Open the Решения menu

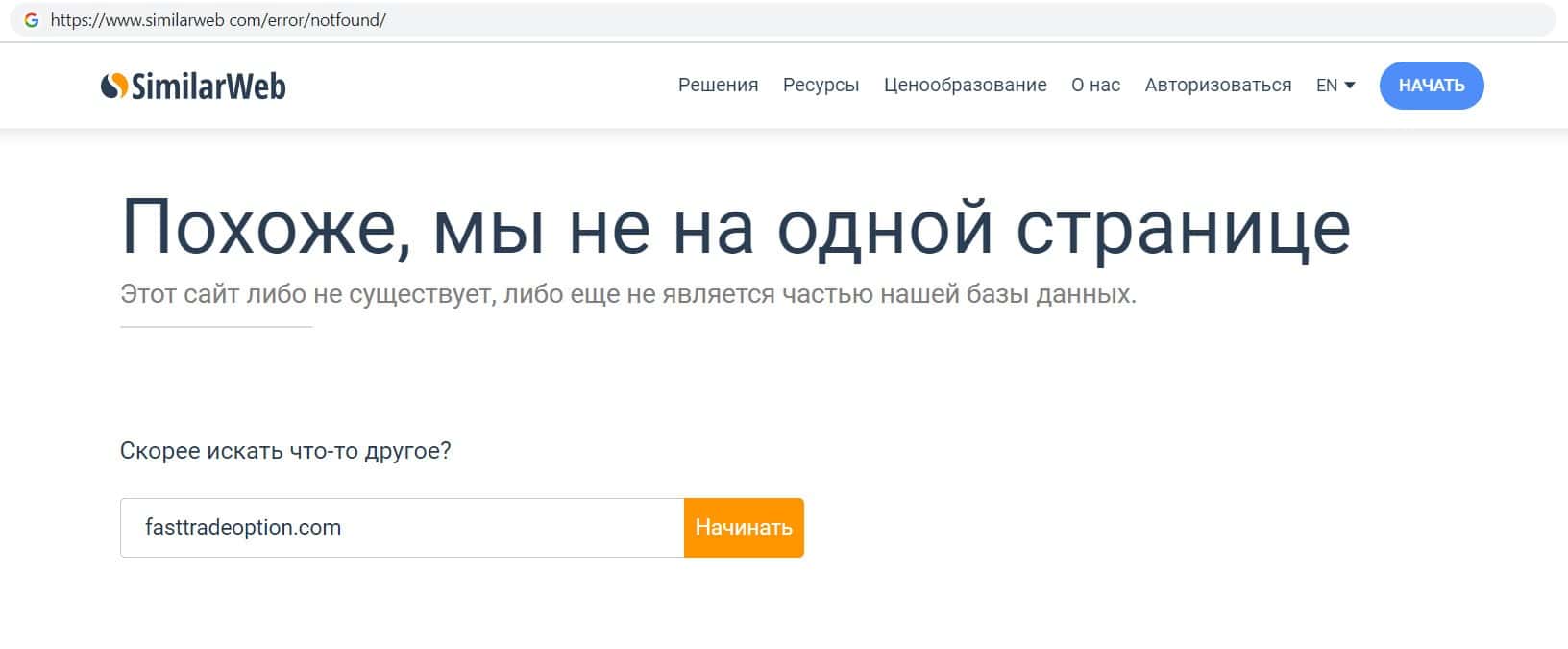pos(718,86)
